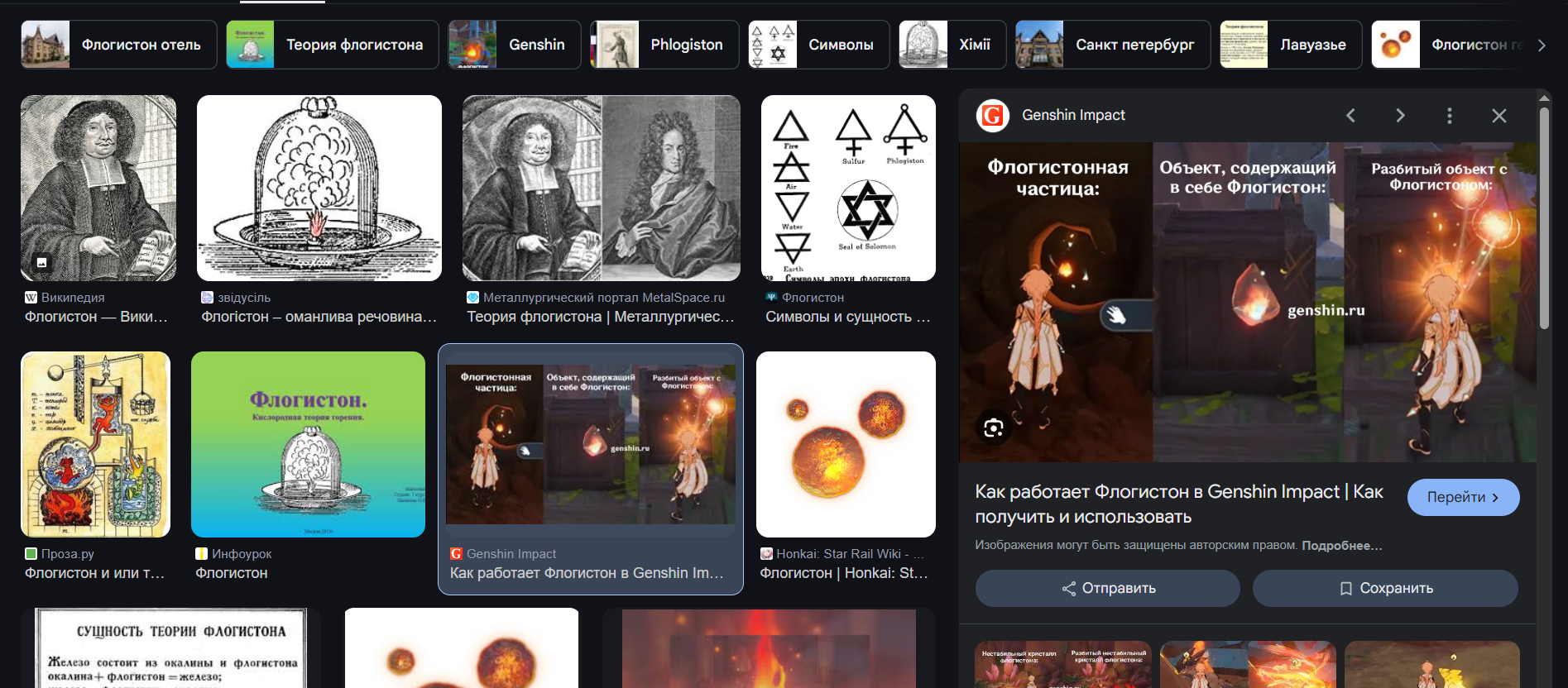Click the bookmark icon in the Сохранить button
Image resolution: width=1568 pixels, height=688 pixels.
1346,589
